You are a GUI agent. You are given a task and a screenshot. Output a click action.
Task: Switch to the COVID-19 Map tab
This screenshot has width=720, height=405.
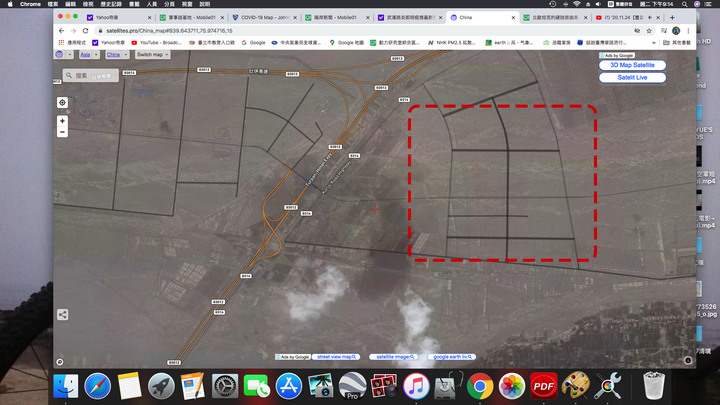pyautogui.click(x=264, y=17)
